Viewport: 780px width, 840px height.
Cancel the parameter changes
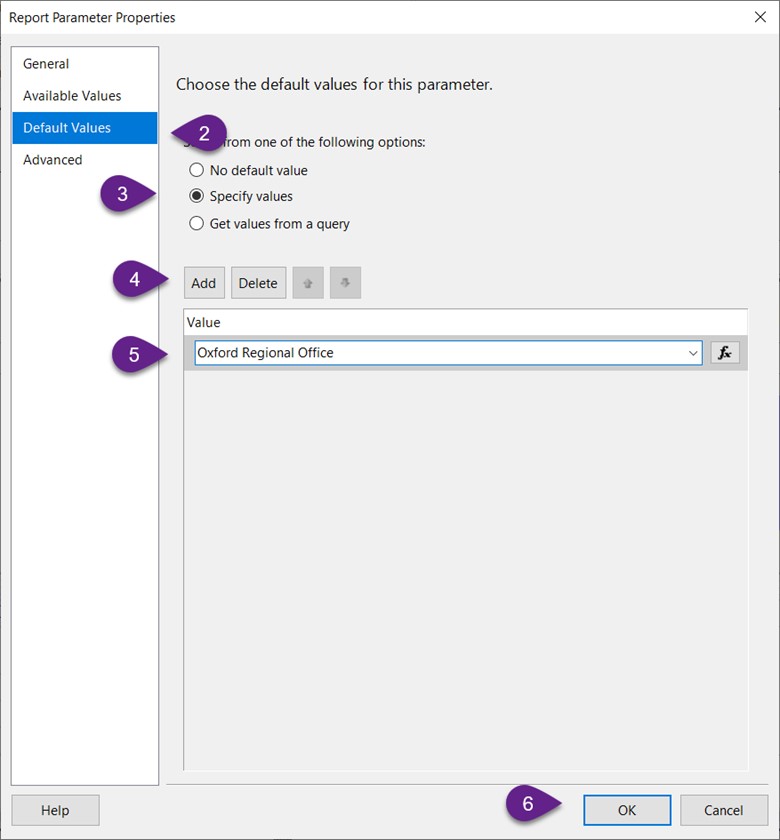tap(723, 810)
